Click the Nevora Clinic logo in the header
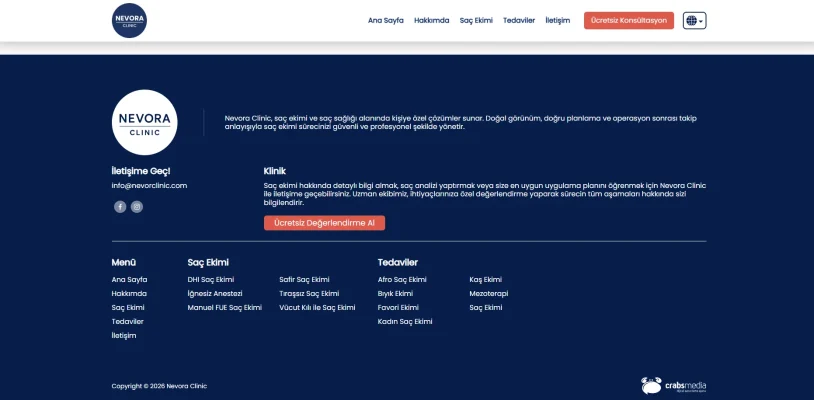 click(129, 20)
